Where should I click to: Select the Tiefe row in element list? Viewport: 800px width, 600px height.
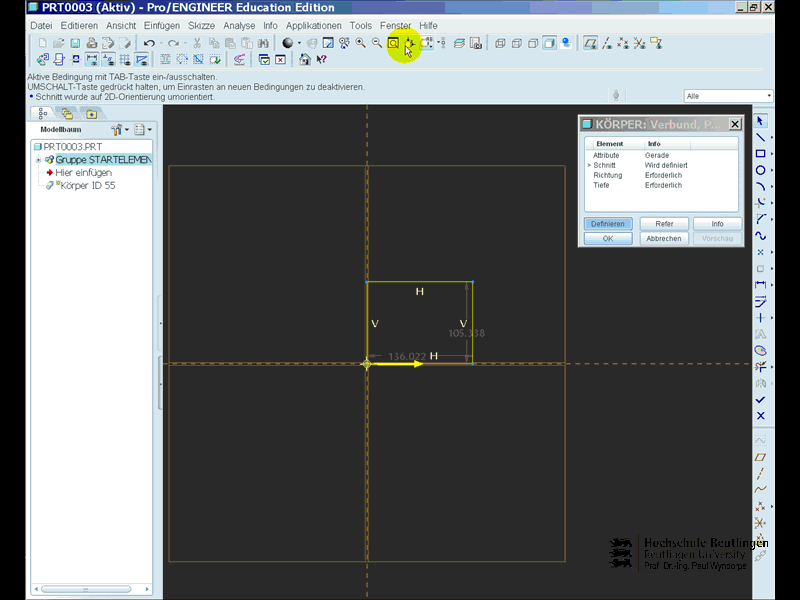[x=662, y=185]
